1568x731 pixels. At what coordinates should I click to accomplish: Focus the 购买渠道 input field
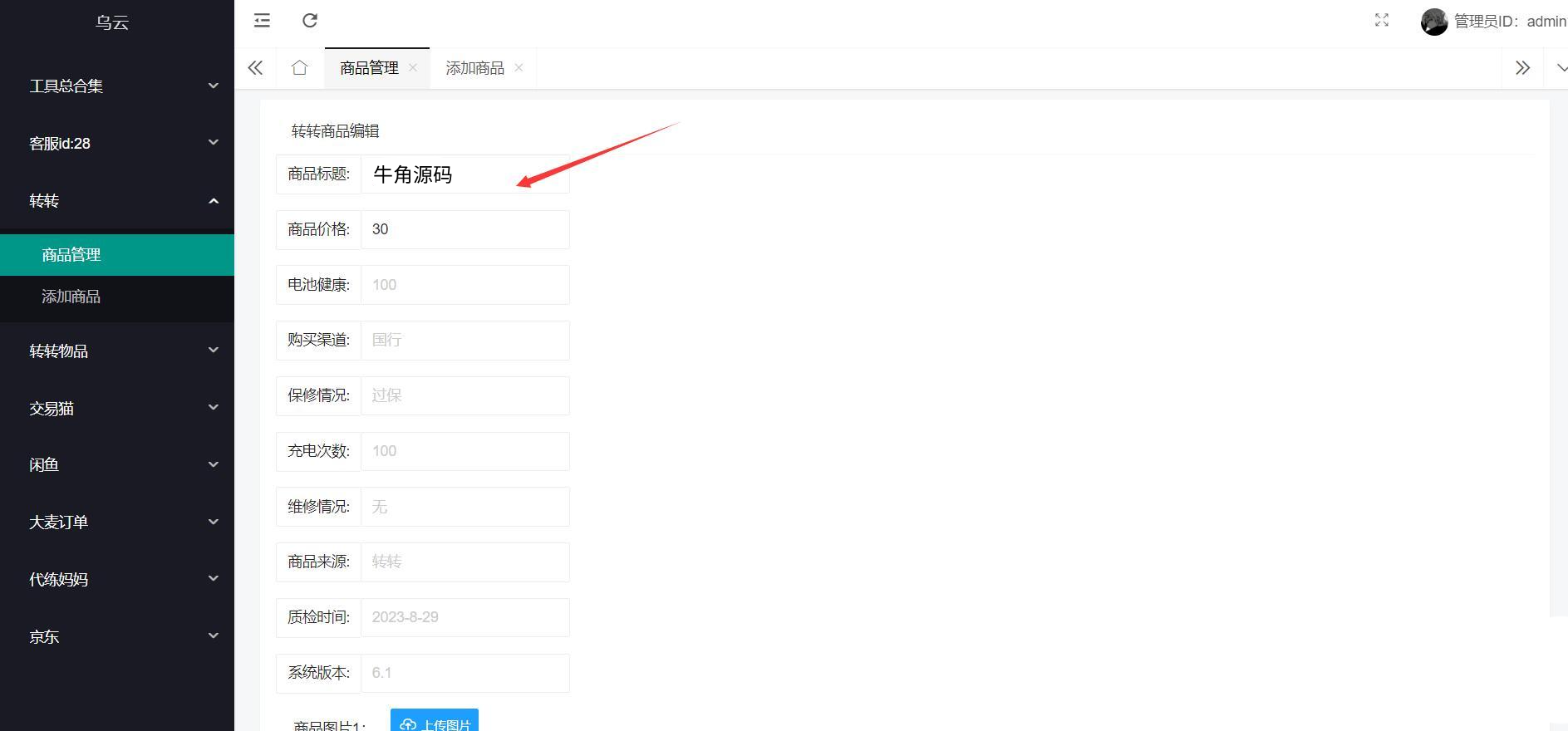coord(465,341)
